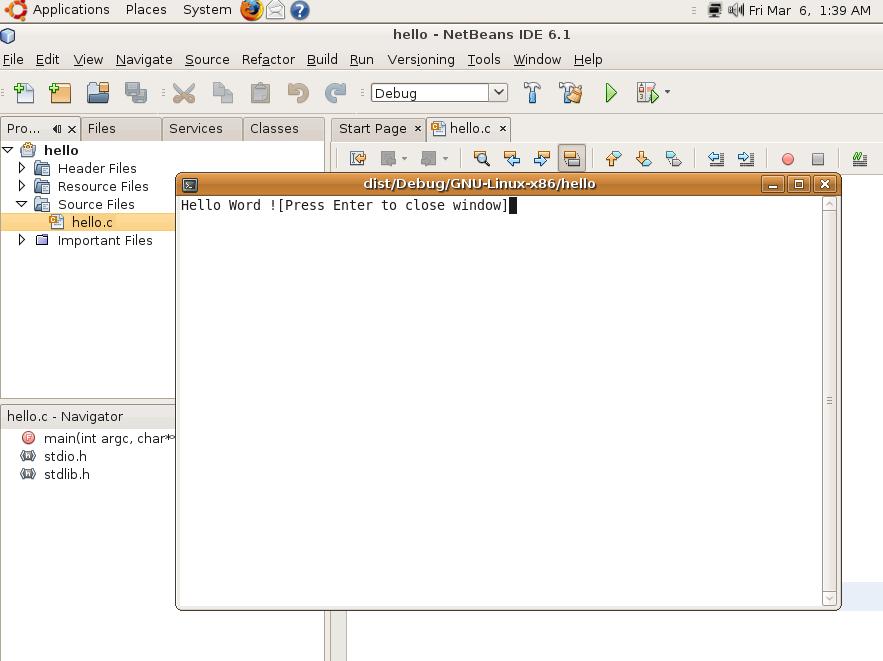Click the volume speaker icon
This screenshot has width=883, height=661.
tap(735, 10)
